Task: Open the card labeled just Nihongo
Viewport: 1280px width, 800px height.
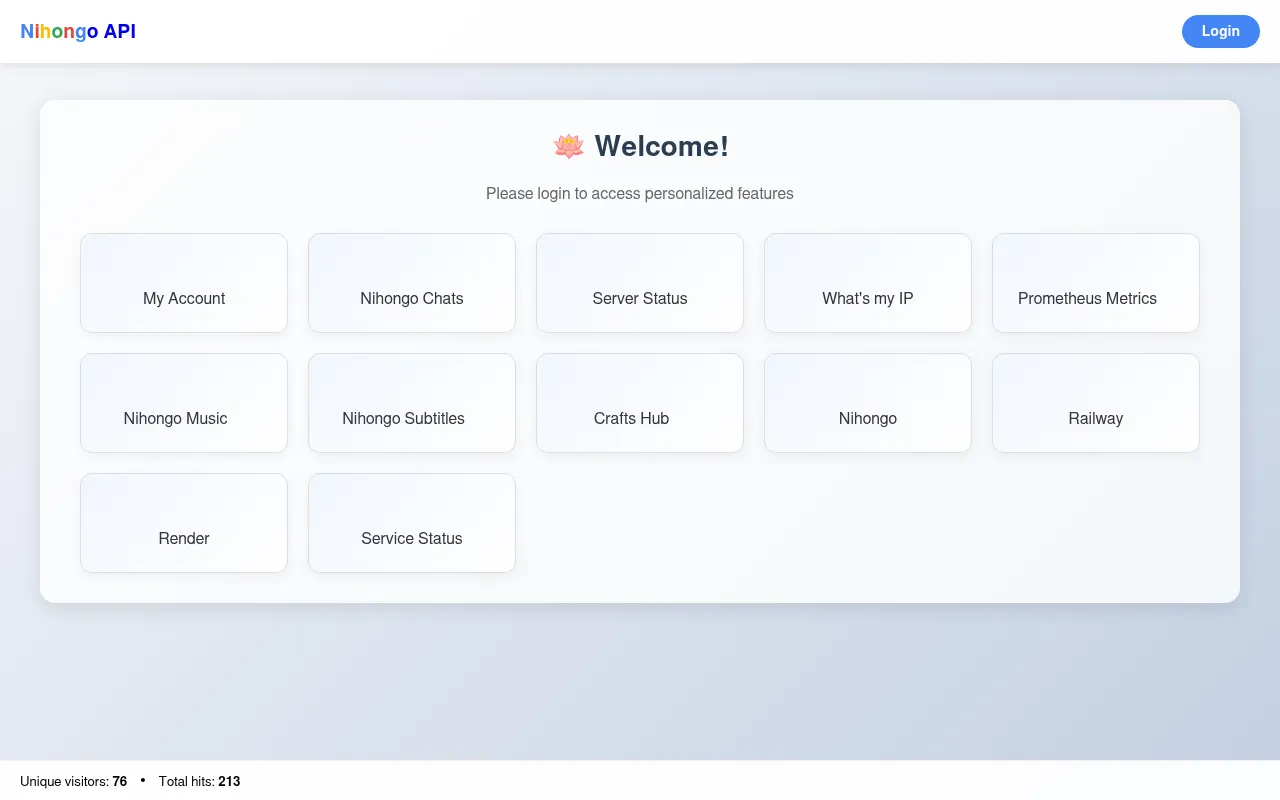Action: point(868,403)
